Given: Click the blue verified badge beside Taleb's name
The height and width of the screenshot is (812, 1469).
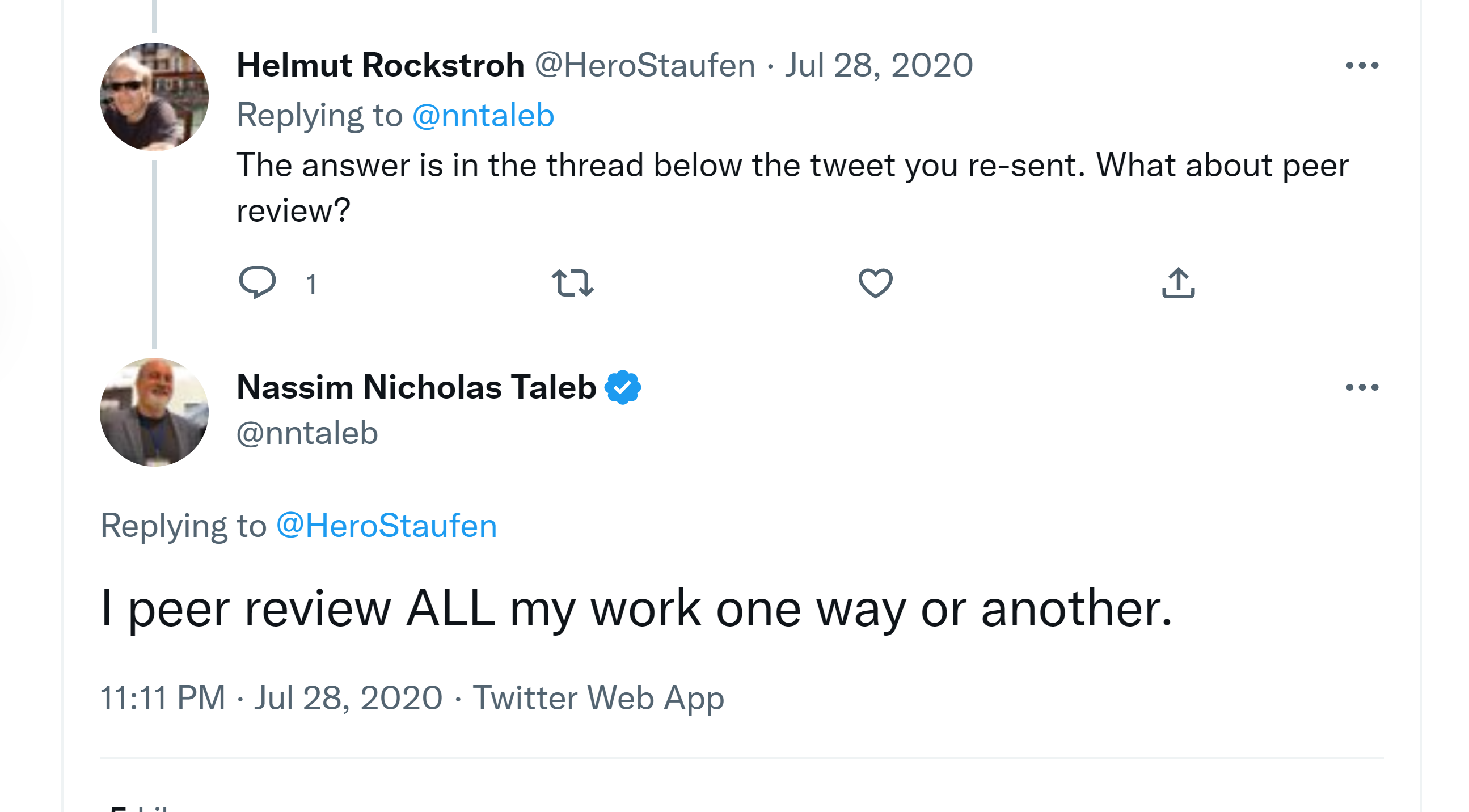Looking at the screenshot, I should pos(623,388).
